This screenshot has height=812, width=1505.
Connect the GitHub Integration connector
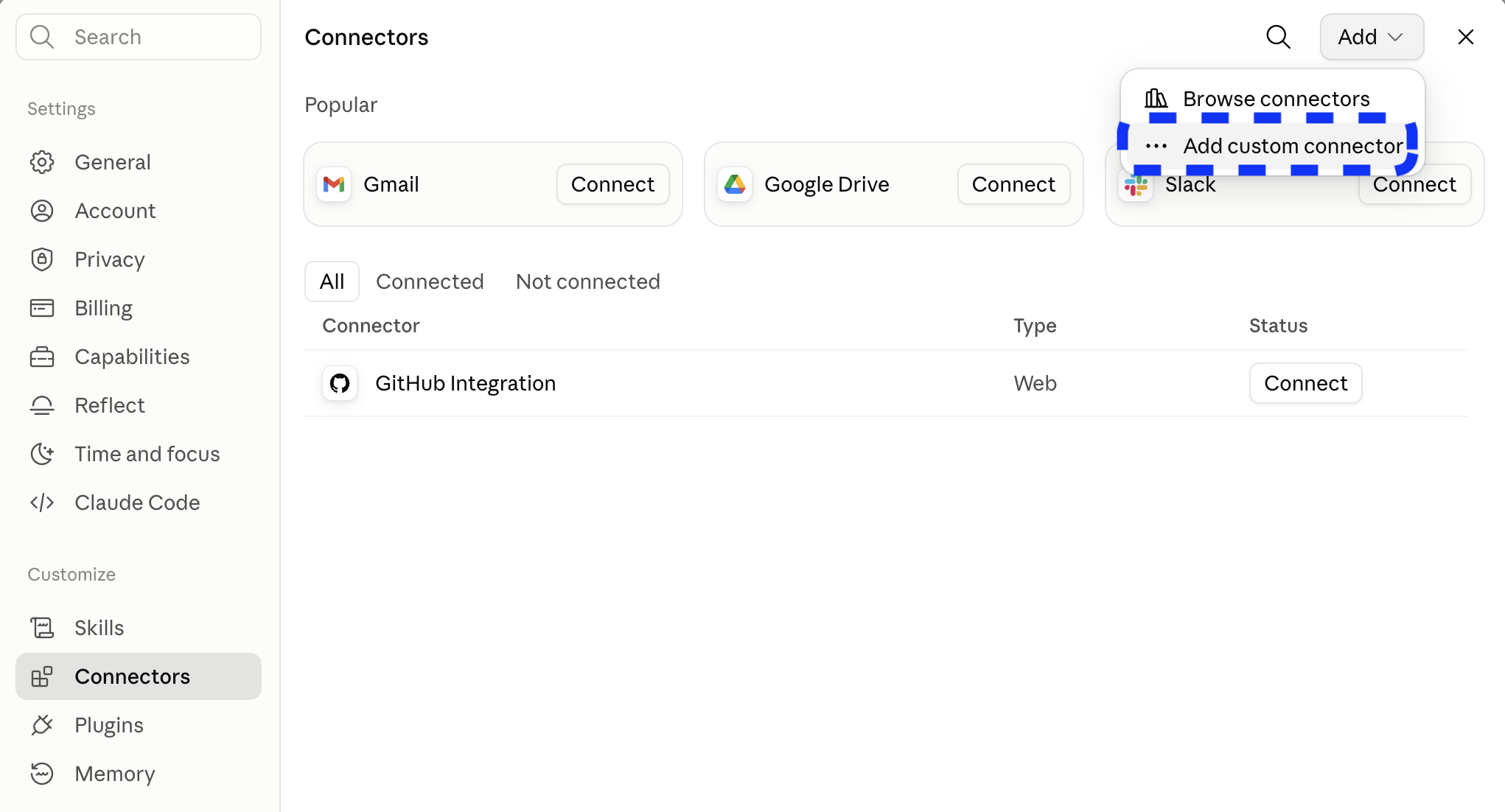click(1305, 383)
